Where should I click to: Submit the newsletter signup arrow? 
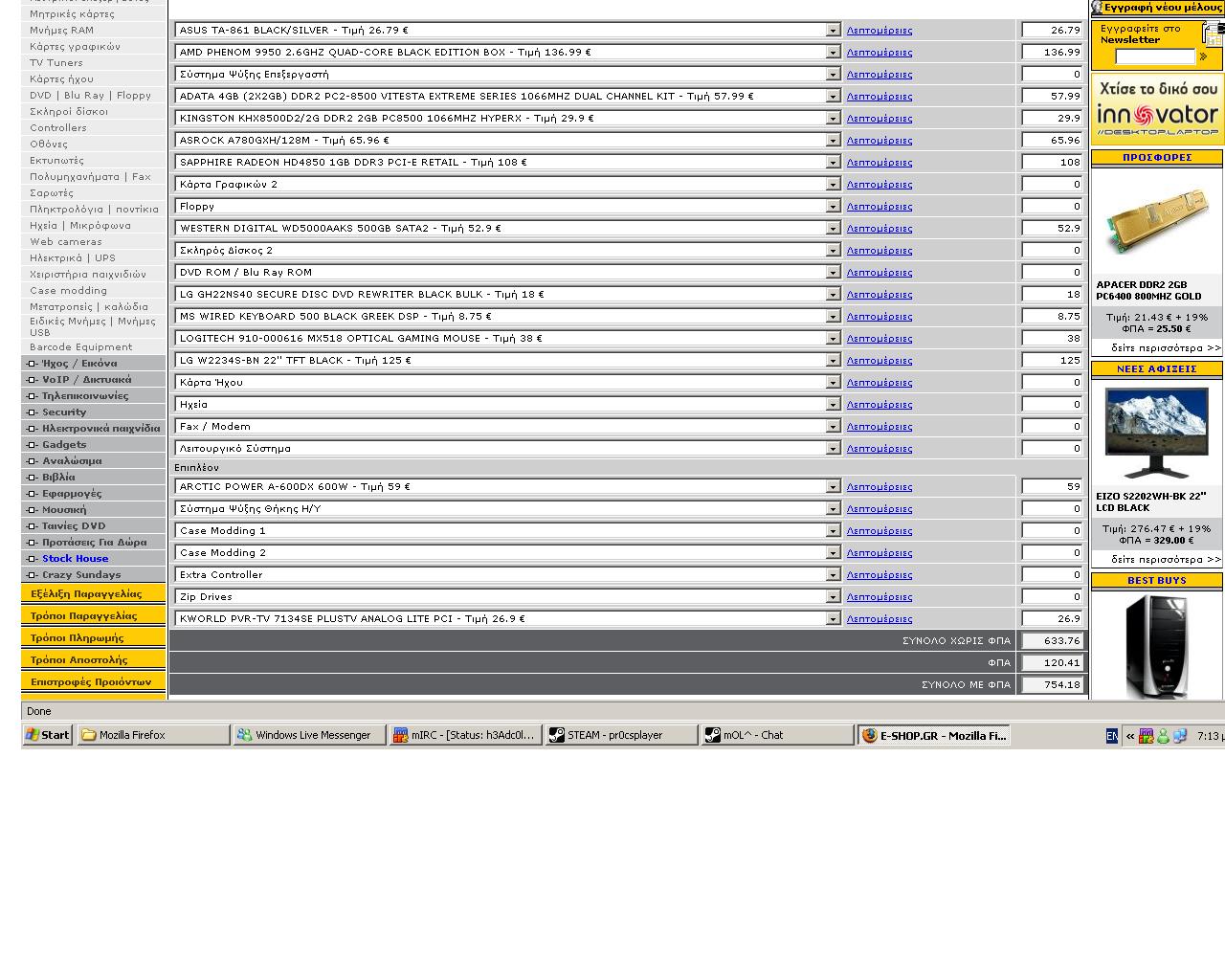coord(1204,56)
